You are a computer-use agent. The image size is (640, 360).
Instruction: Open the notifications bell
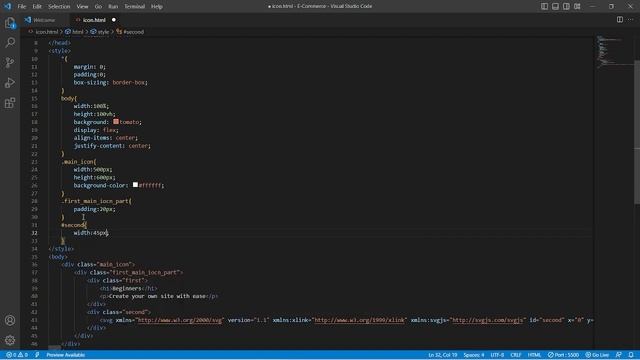[631, 355]
